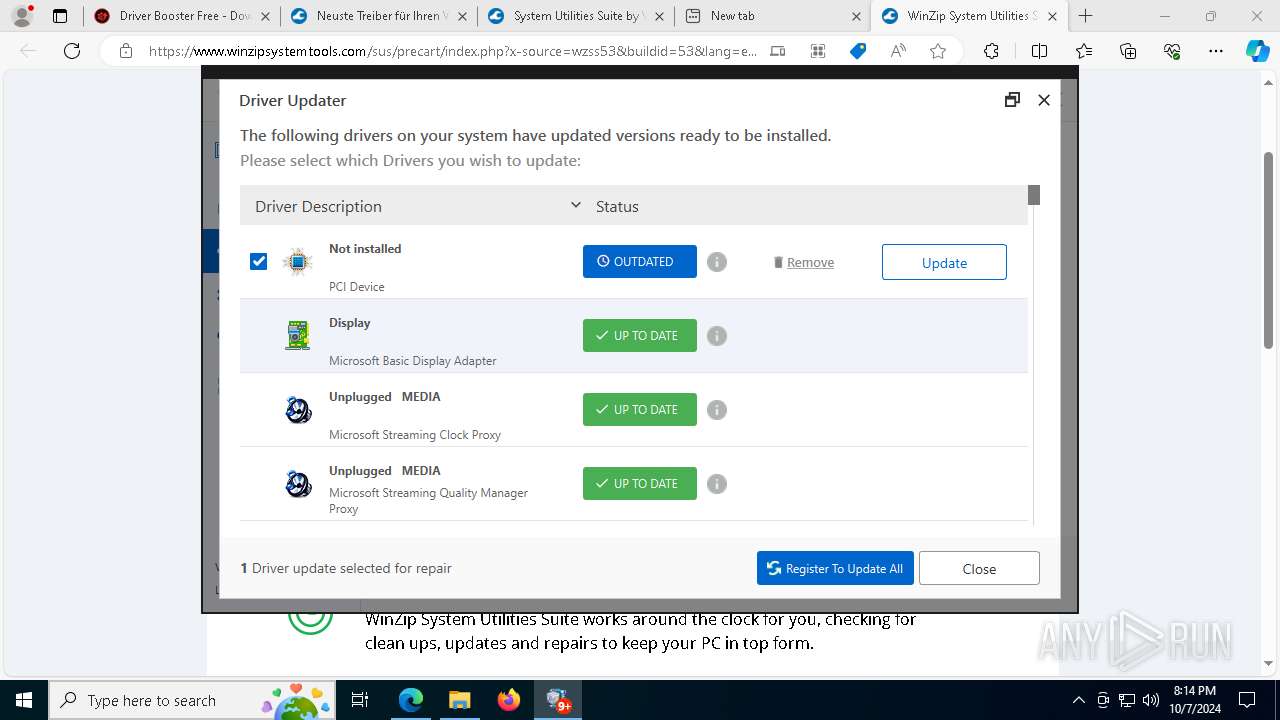The height and width of the screenshot is (720, 1280).
Task: Click UP TO DATE badge for Clock Proxy
Action: pyautogui.click(x=640, y=410)
